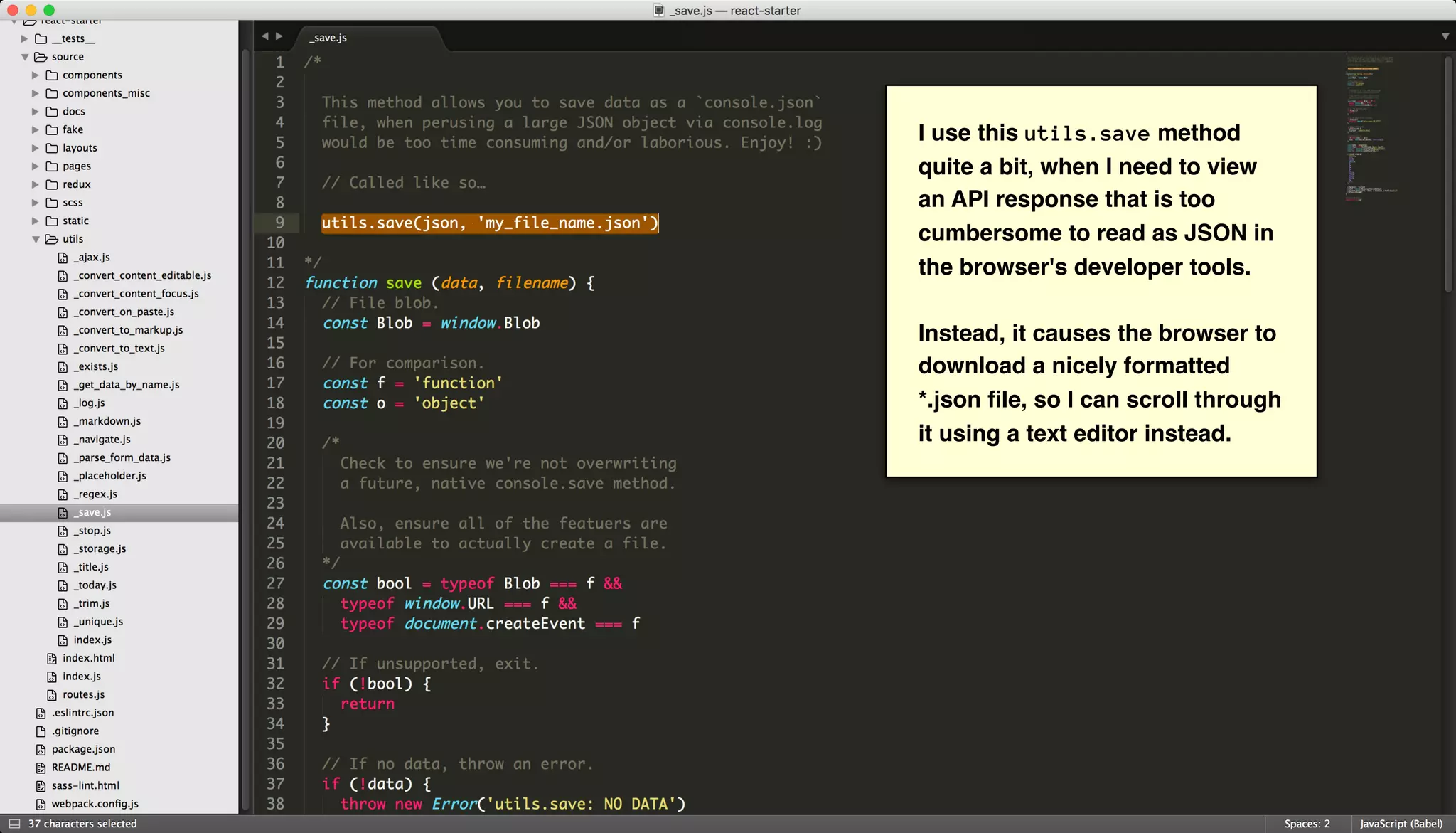
Task: Open _convert_content_focus.js in sidebar
Action: 136,294
